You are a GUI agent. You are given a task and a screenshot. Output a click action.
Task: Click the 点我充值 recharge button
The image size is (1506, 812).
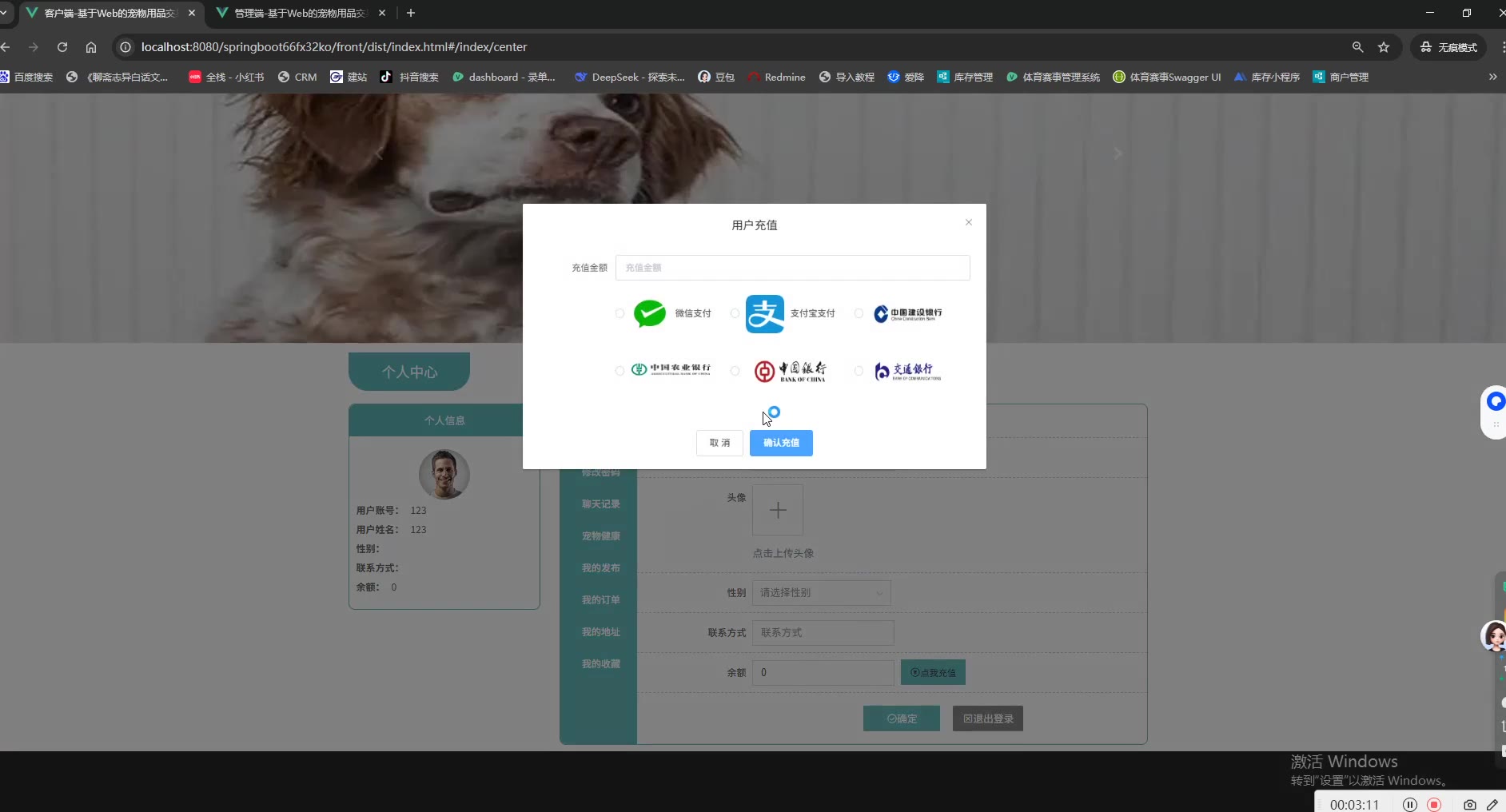(x=933, y=673)
